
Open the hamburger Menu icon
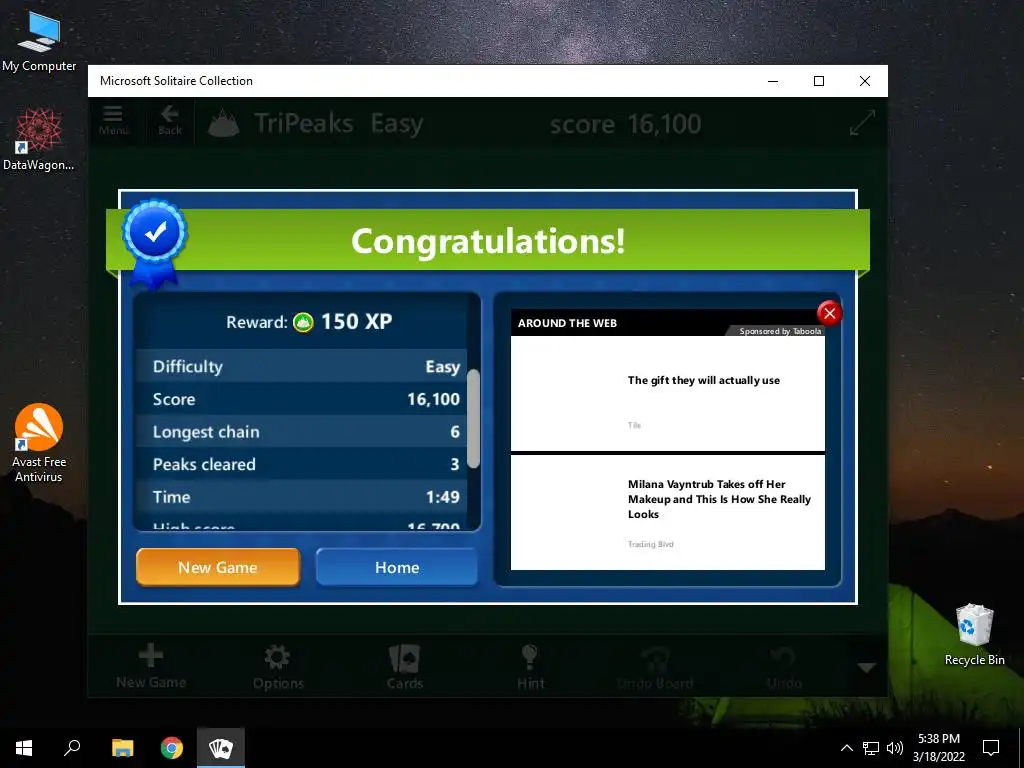coord(113,120)
